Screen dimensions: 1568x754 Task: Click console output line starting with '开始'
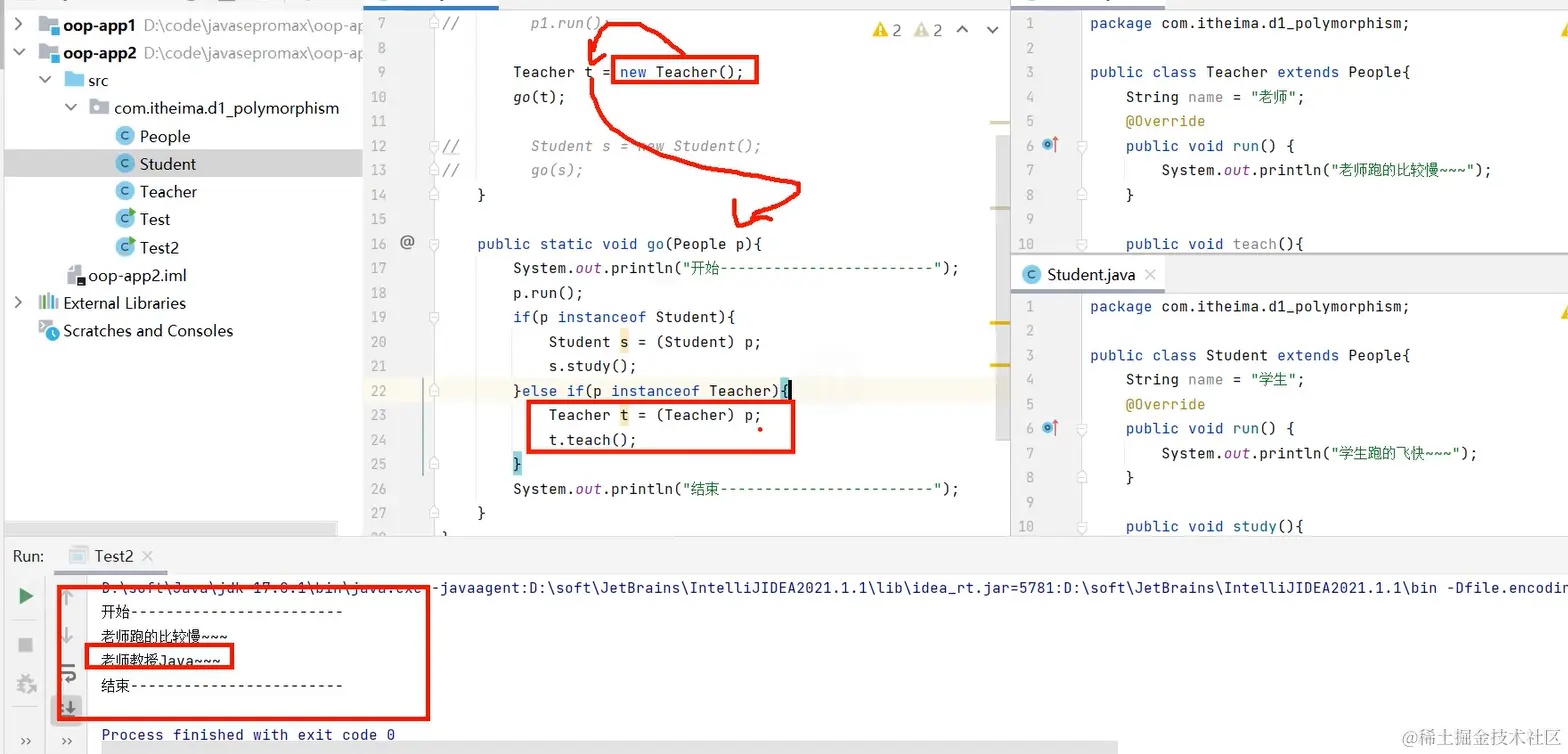[x=222, y=612]
